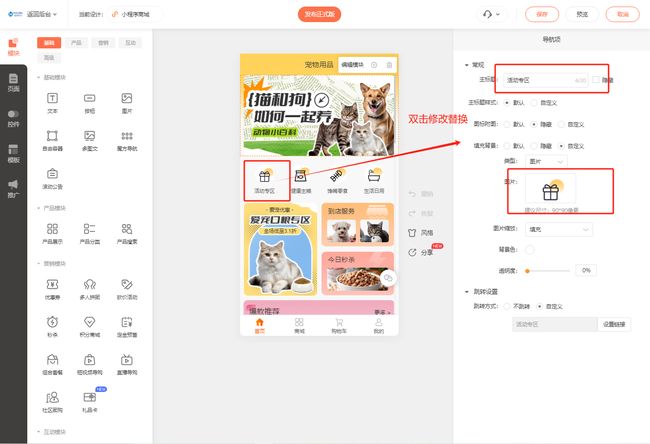Open the 类型 image type dropdown
Viewport: 650px width, 444px height.
[546, 161]
